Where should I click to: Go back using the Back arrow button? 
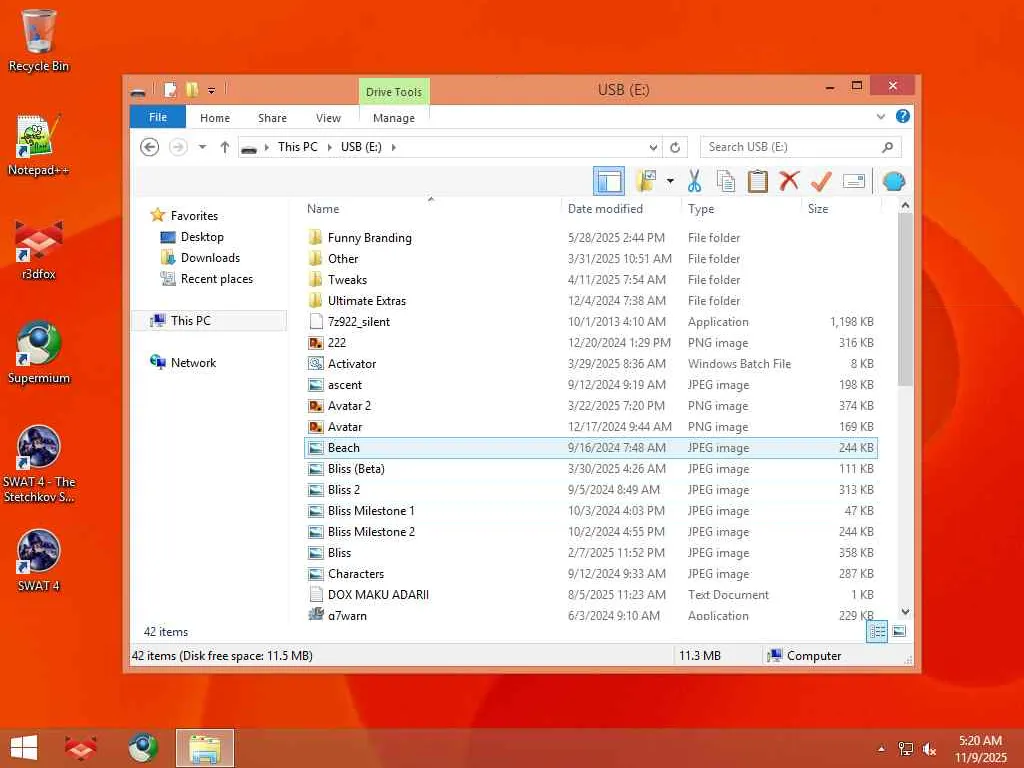pyautogui.click(x=150, y=147)
